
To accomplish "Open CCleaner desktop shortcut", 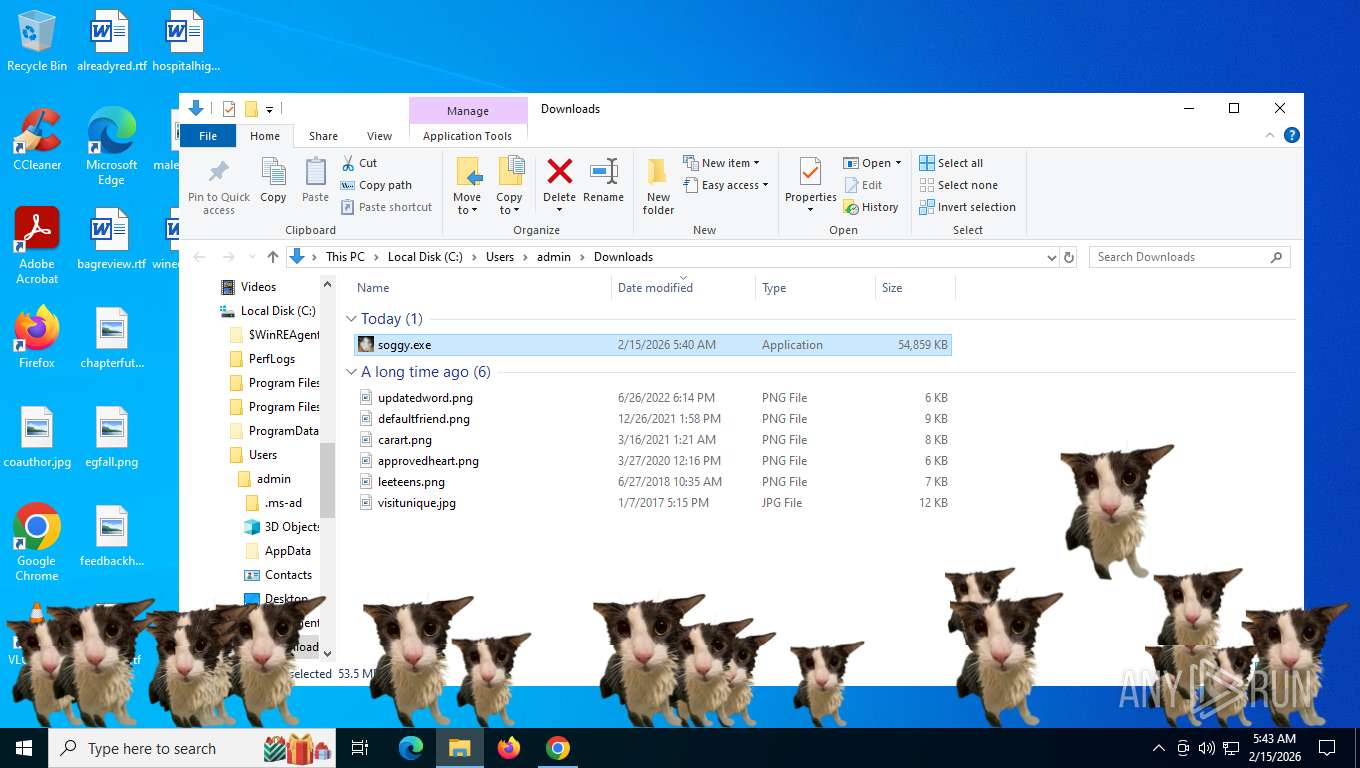I will coord(37,140).
